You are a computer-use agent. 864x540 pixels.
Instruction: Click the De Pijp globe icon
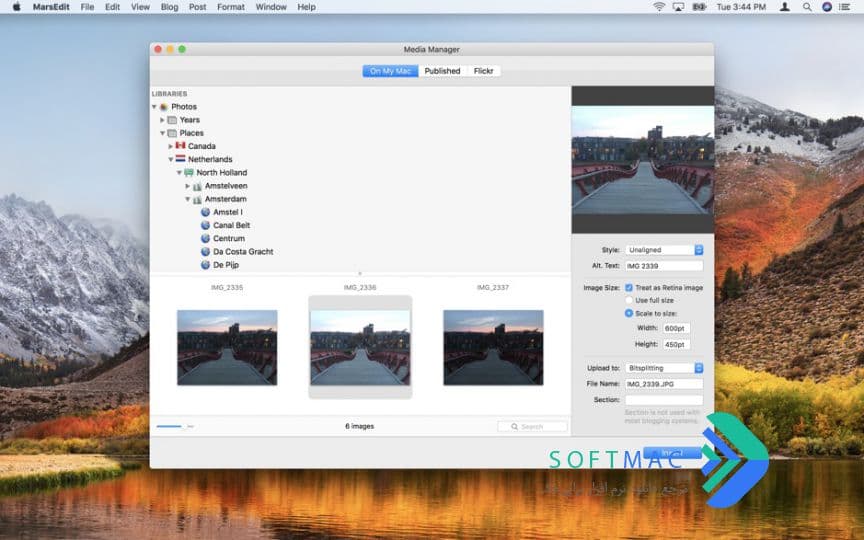[206, 264]
